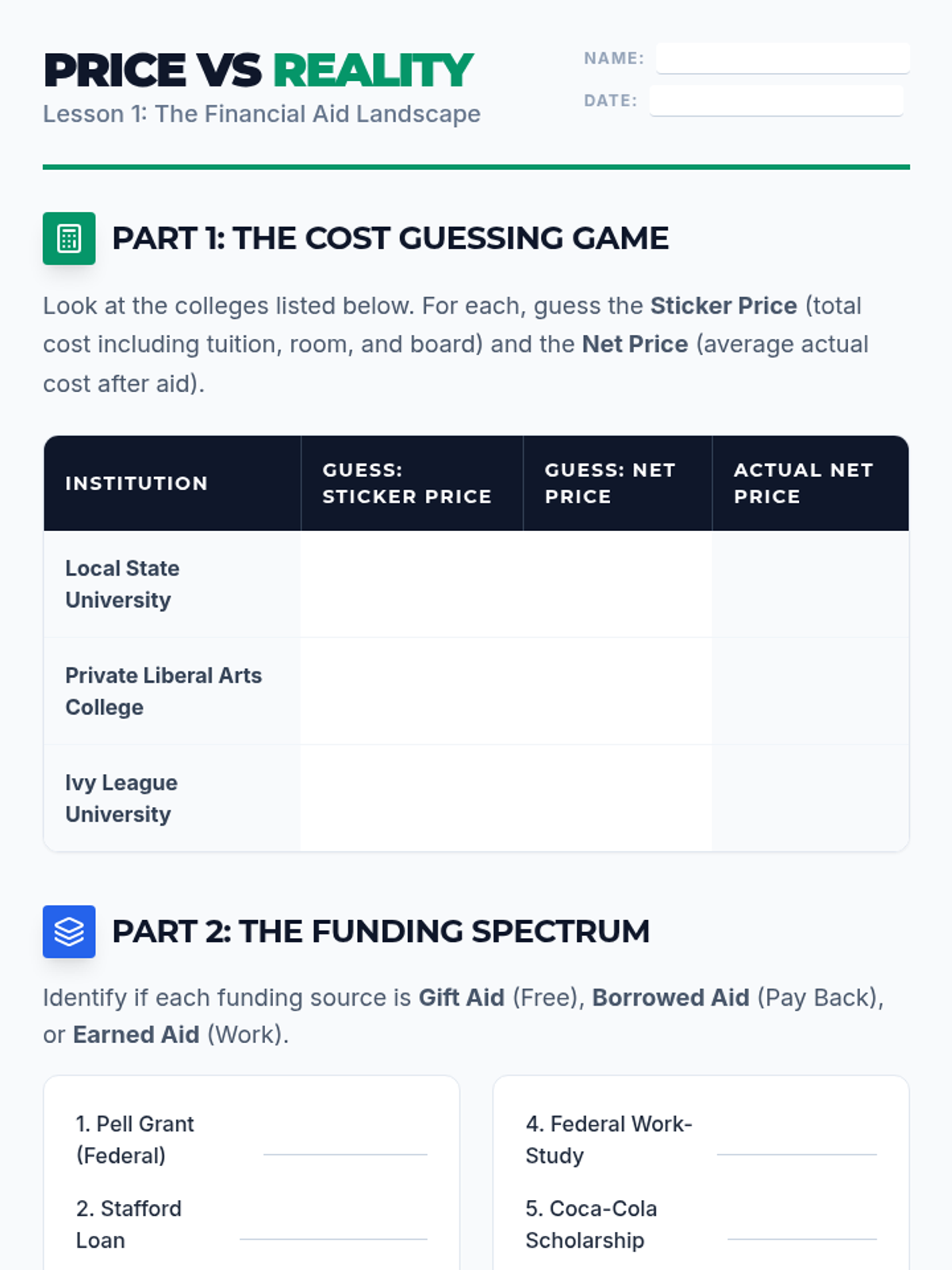Click net price guess cell for Private Liberal Arts College
The height and width of the screenshot is (1270, 952).
coord(617,691)
